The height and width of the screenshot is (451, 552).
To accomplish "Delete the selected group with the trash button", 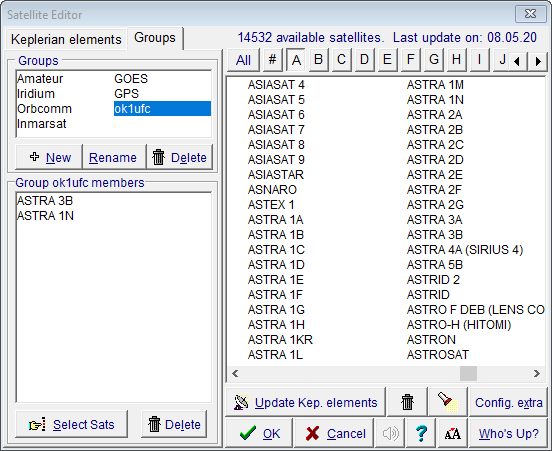I will pyautogui.click(x=180, y=157).
